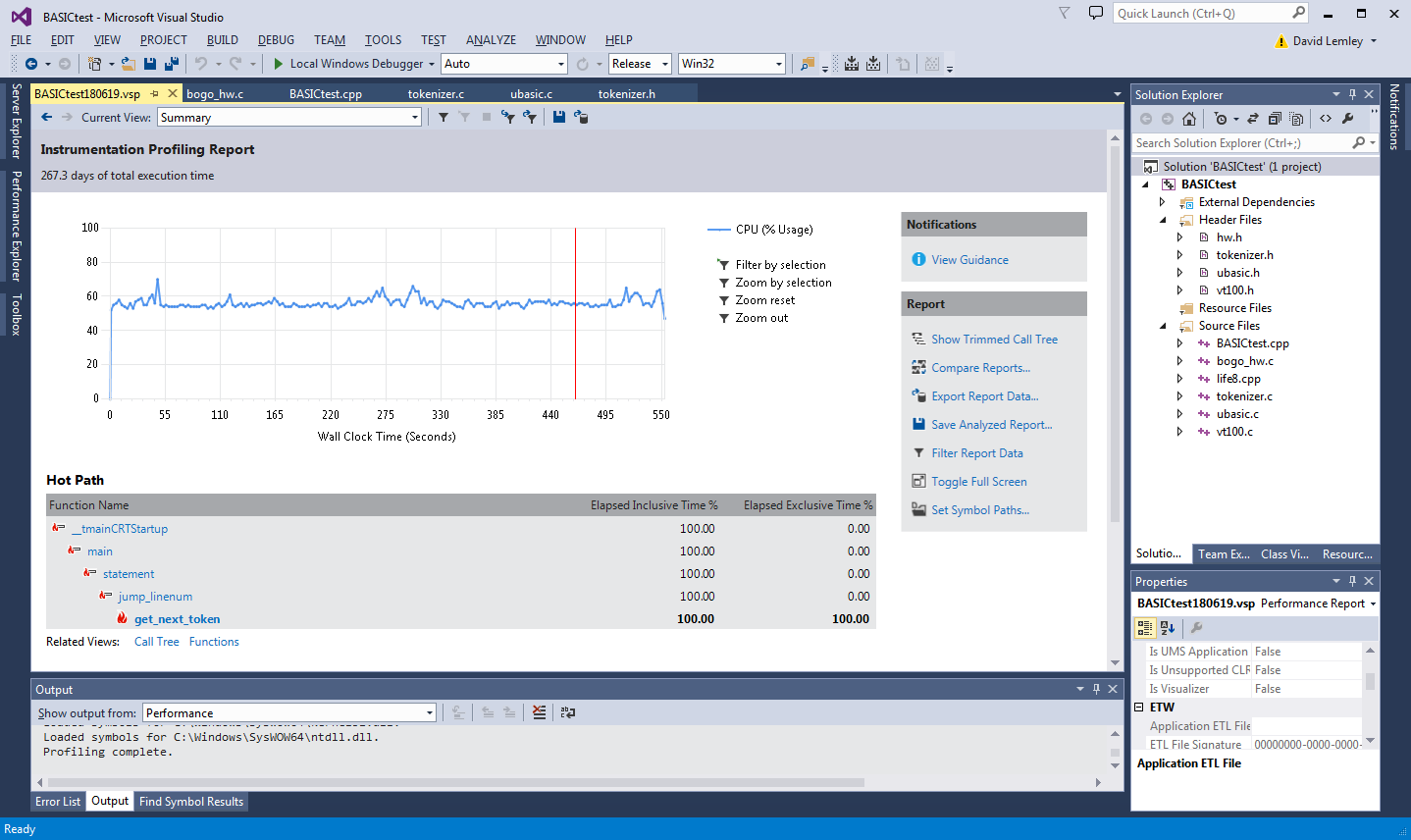Image resolution: width=1411 pixels, height=840 pixels.
Task: Save the current file with the disk icon
Action: coord(150,64)
